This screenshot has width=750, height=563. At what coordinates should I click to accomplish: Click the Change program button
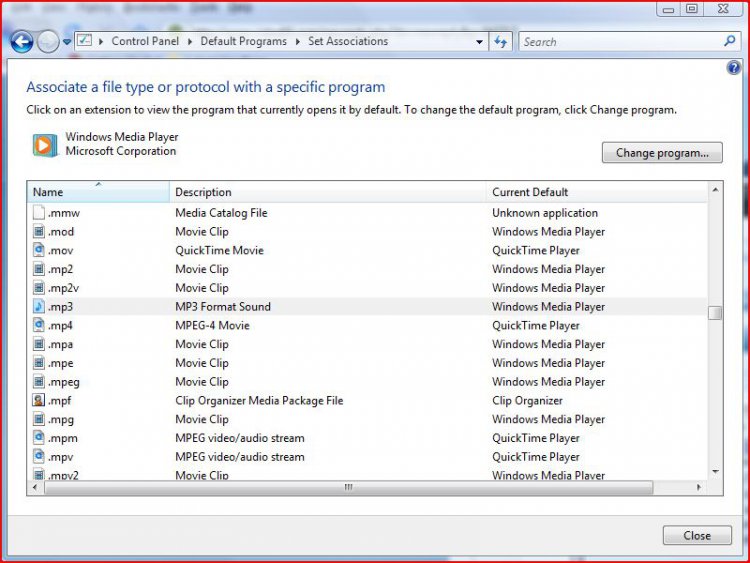click(x=662, y=153)
